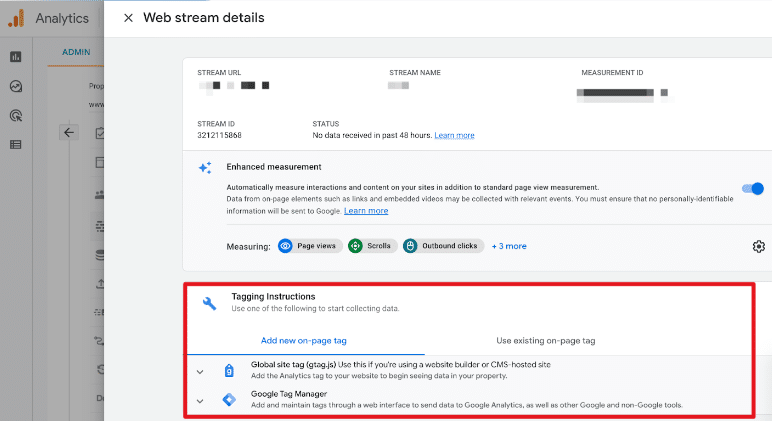Open the Advertising sidebar icon

tap(16, 115)
